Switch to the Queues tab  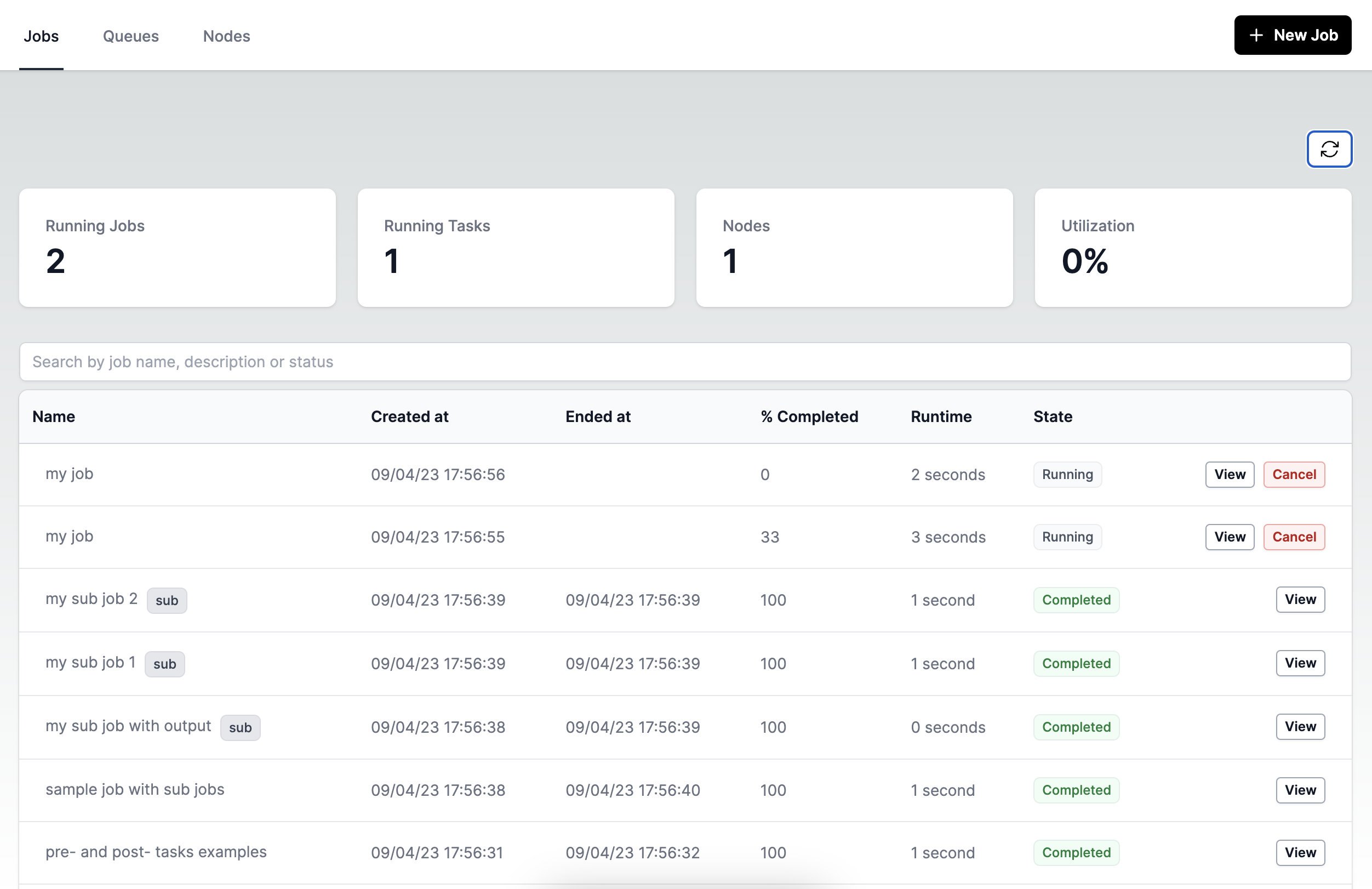tap(130, 35)
